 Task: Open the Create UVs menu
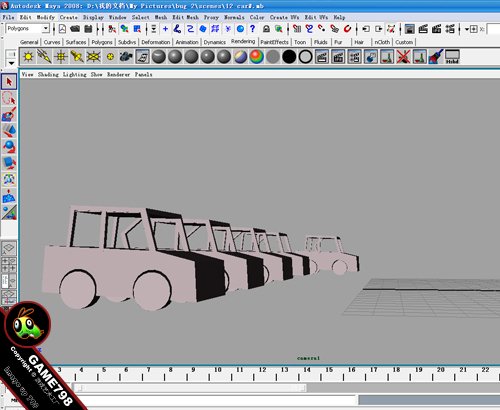point(284,17)
